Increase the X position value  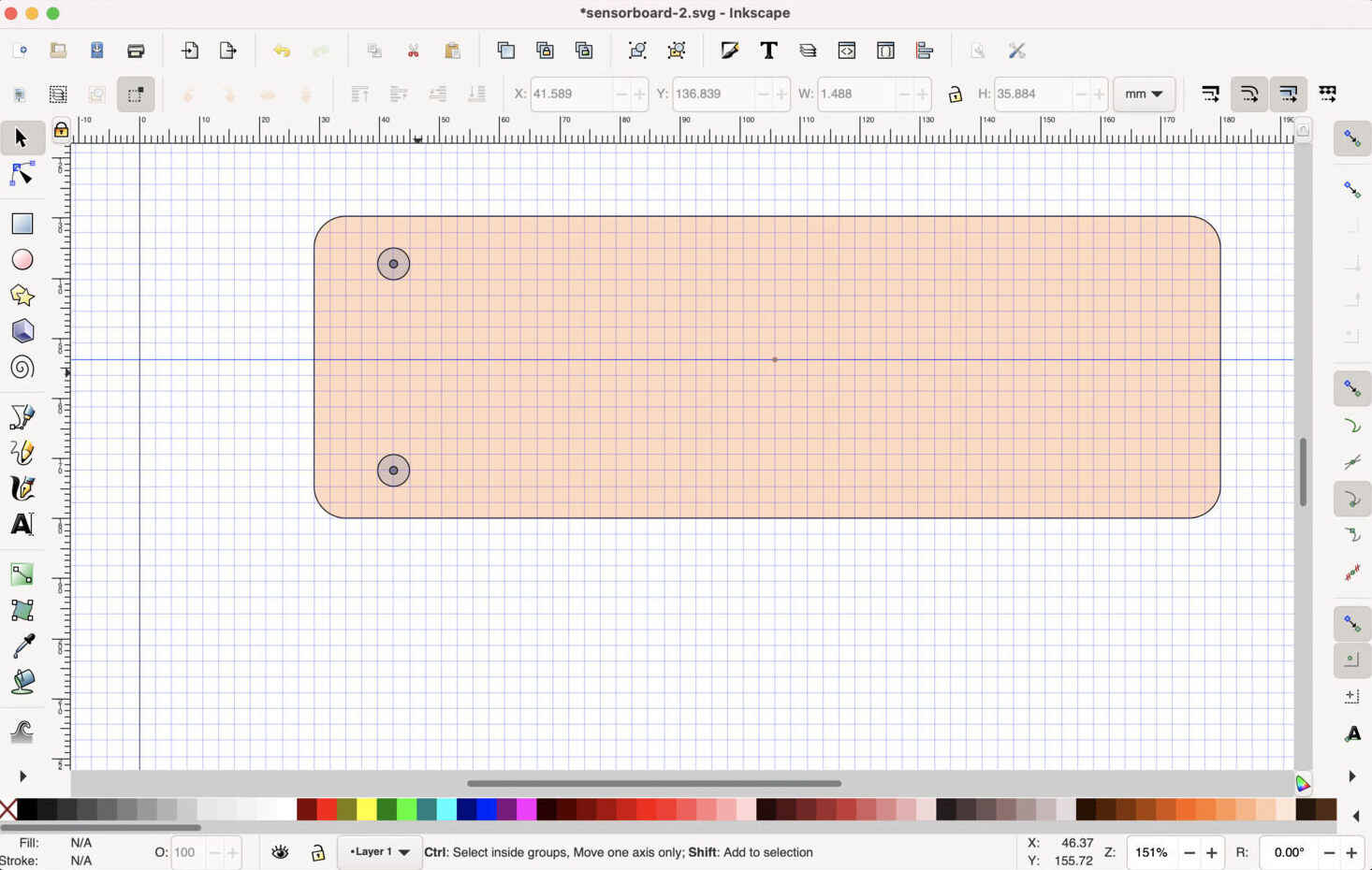point(640,94)
